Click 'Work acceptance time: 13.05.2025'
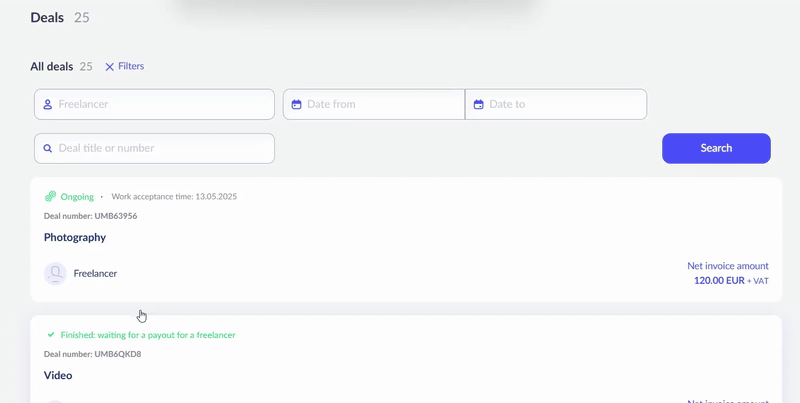The height and width of the screenshot is (403, 800). pos(174,196)
